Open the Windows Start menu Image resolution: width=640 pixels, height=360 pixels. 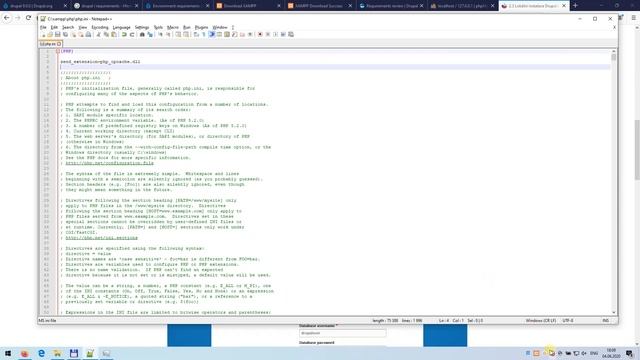tap(8, 353)
